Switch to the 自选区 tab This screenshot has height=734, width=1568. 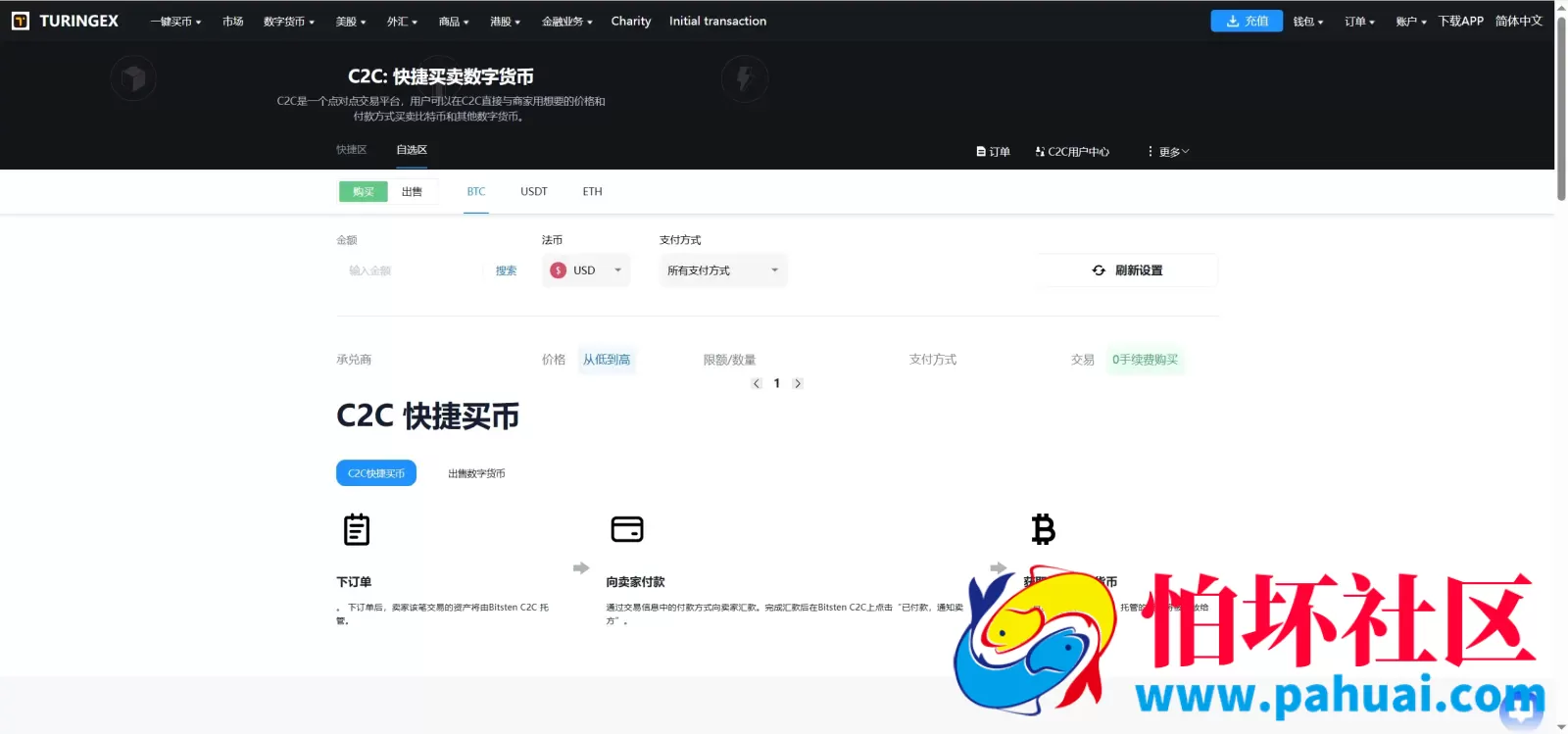click(412, 150)
